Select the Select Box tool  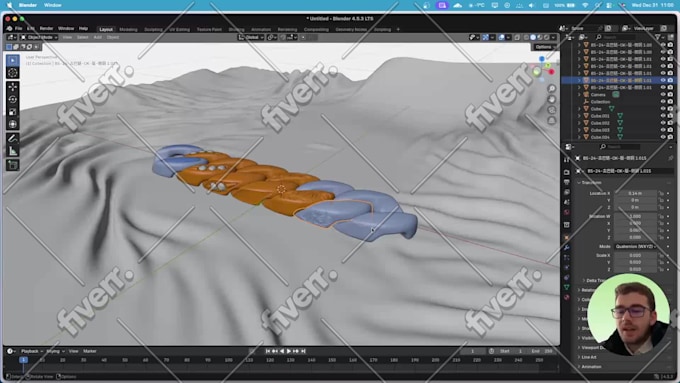tap(13, 60)
